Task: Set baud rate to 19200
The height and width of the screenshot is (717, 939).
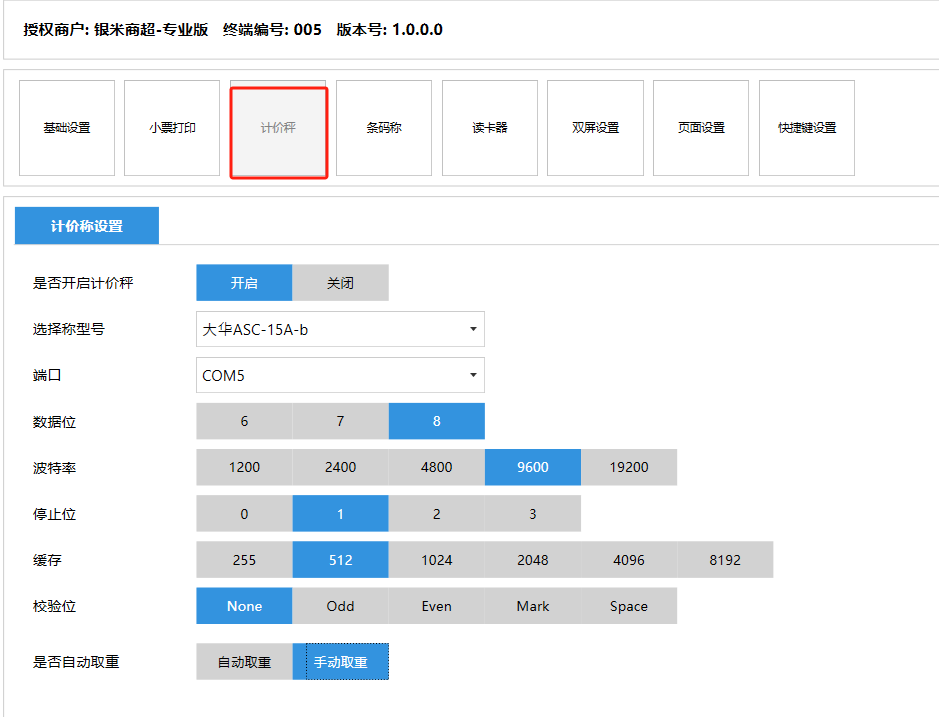Action: [628, 467]
